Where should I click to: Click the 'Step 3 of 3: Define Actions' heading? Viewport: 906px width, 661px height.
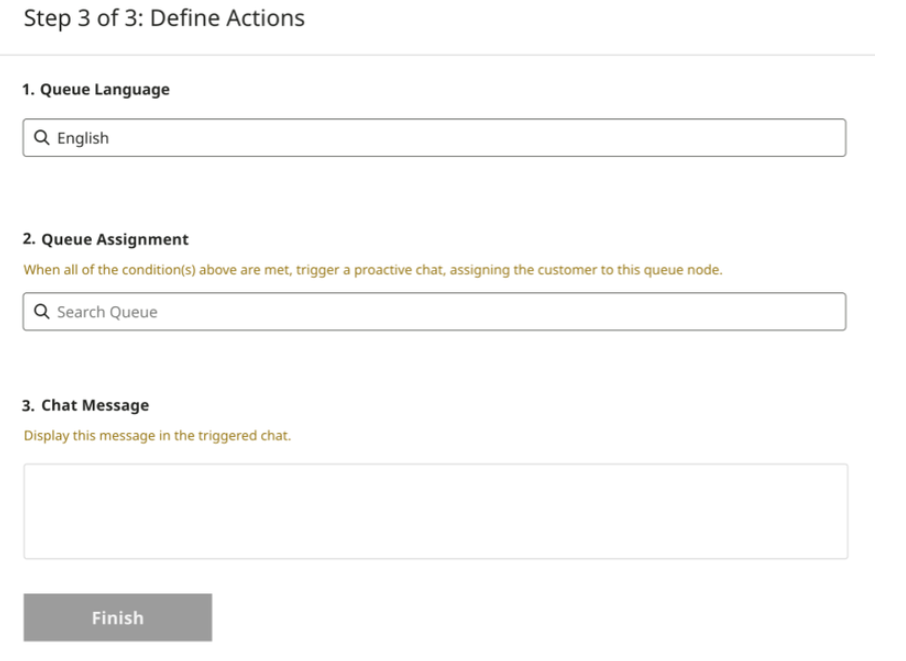[164, 18]
